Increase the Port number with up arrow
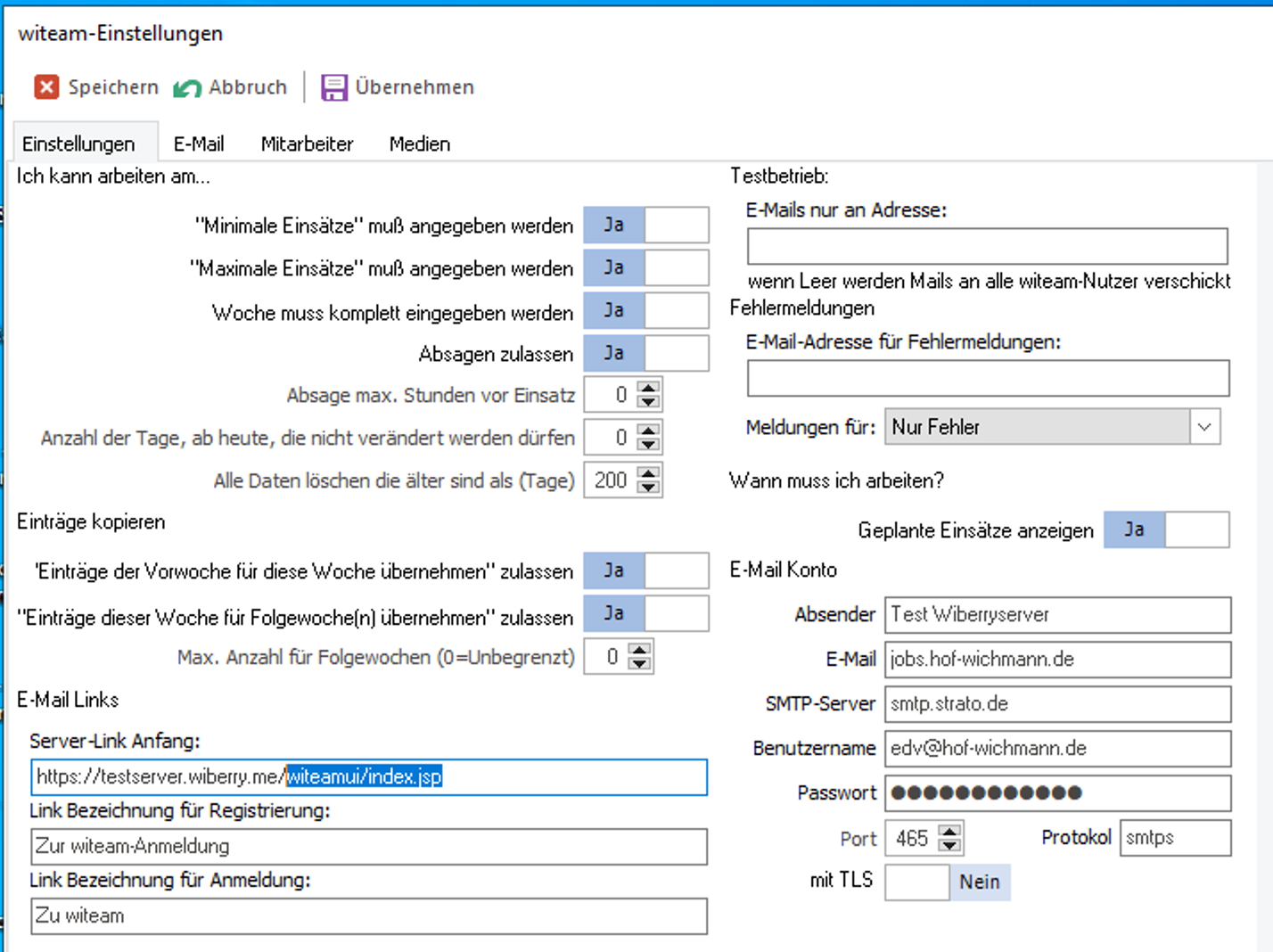The width and height of the screenshot is (1273, 952). tap(950, 832)
